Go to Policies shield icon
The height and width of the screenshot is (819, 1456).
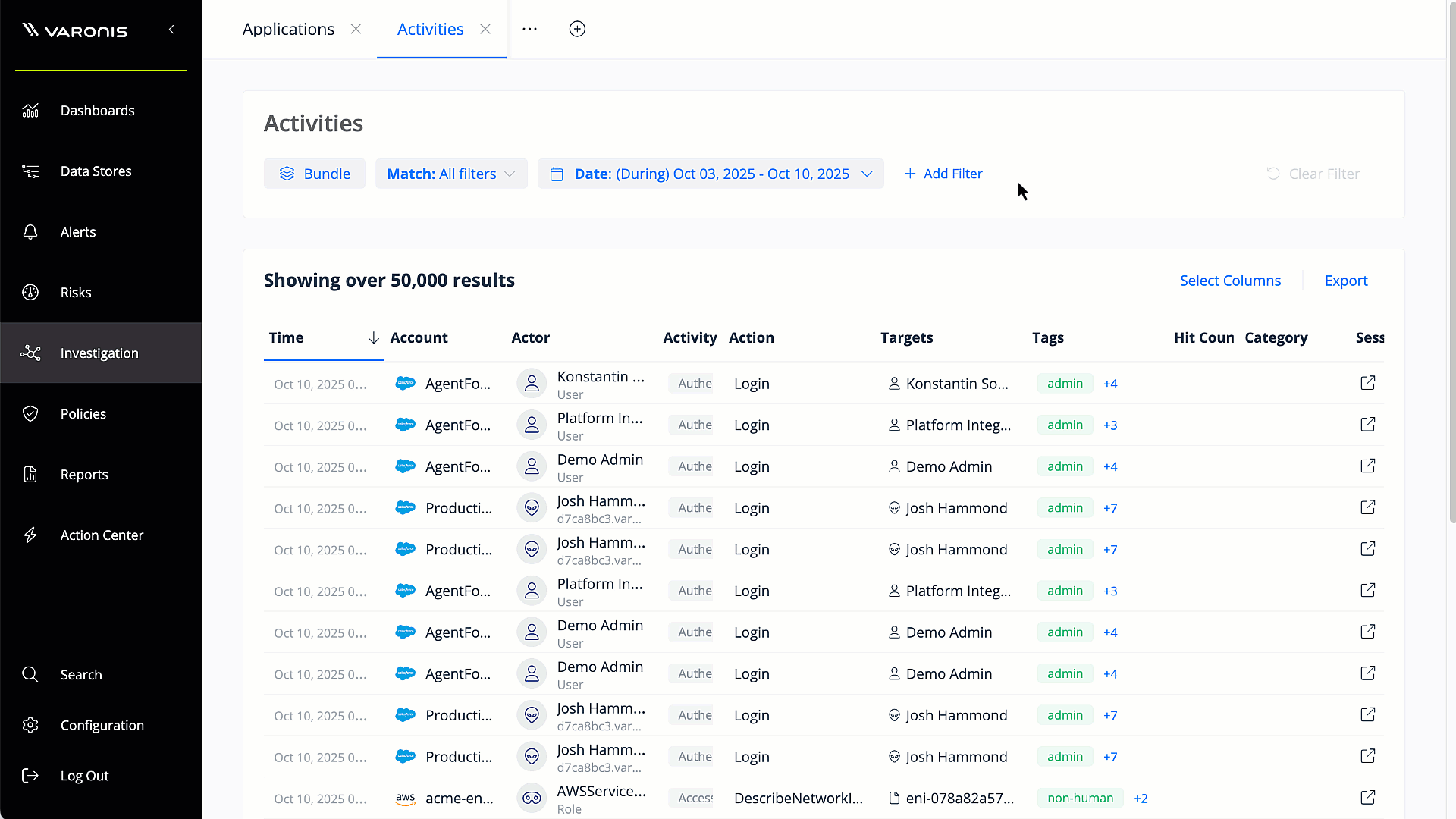coord(30,414)
